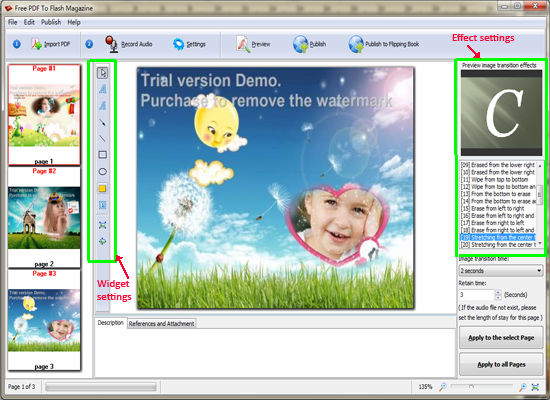Screen dimensions: 550x400
Task: Open the Help menu
Action: [x=74, y=22]
